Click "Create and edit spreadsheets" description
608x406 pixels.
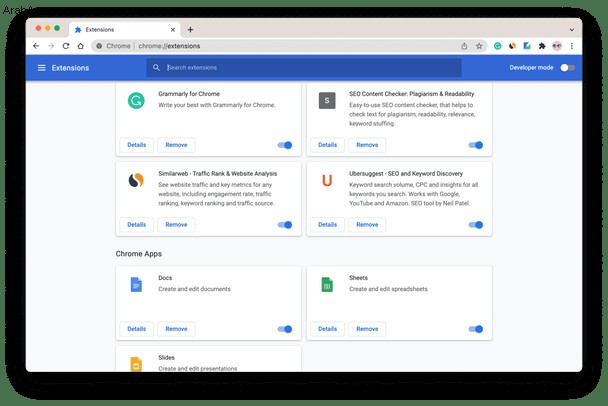click(388, 289)
